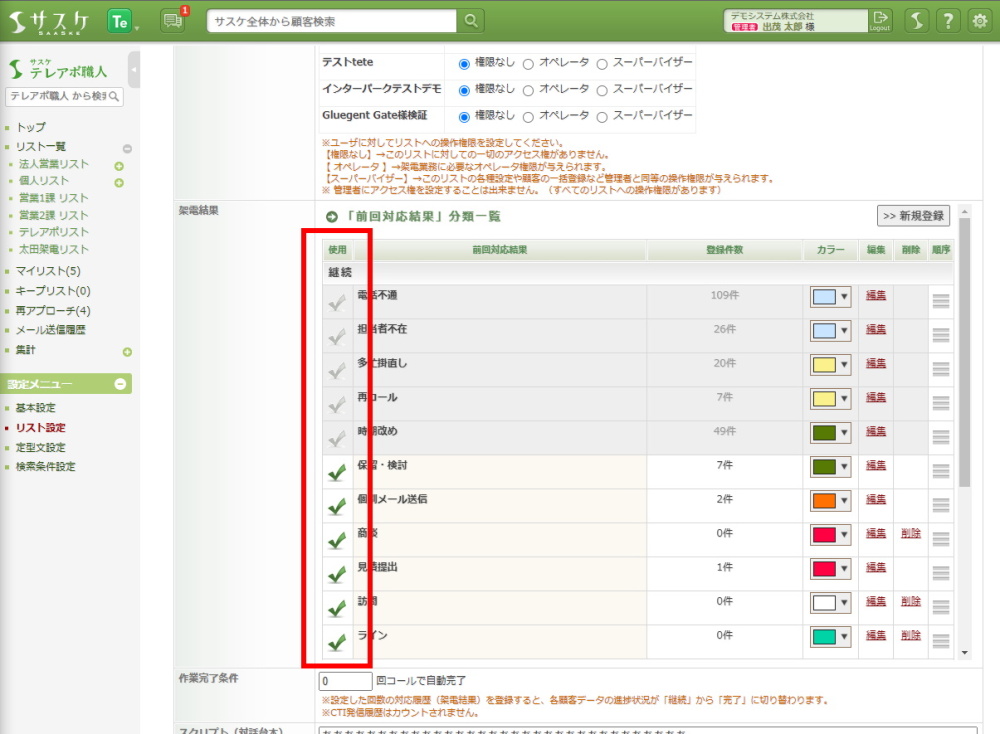Click the red color swatch for 見積提出
This screenshot has width=1000, height=734.
[824, 568]
